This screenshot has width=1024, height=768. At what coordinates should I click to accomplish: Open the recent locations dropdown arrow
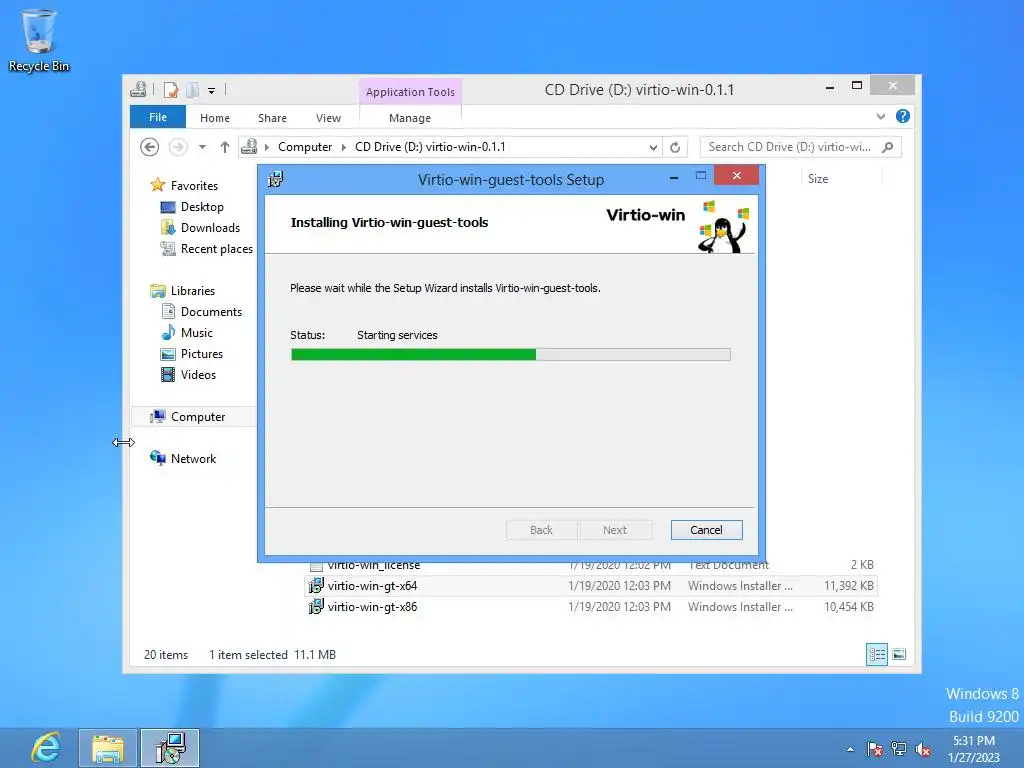coord(202,147)
